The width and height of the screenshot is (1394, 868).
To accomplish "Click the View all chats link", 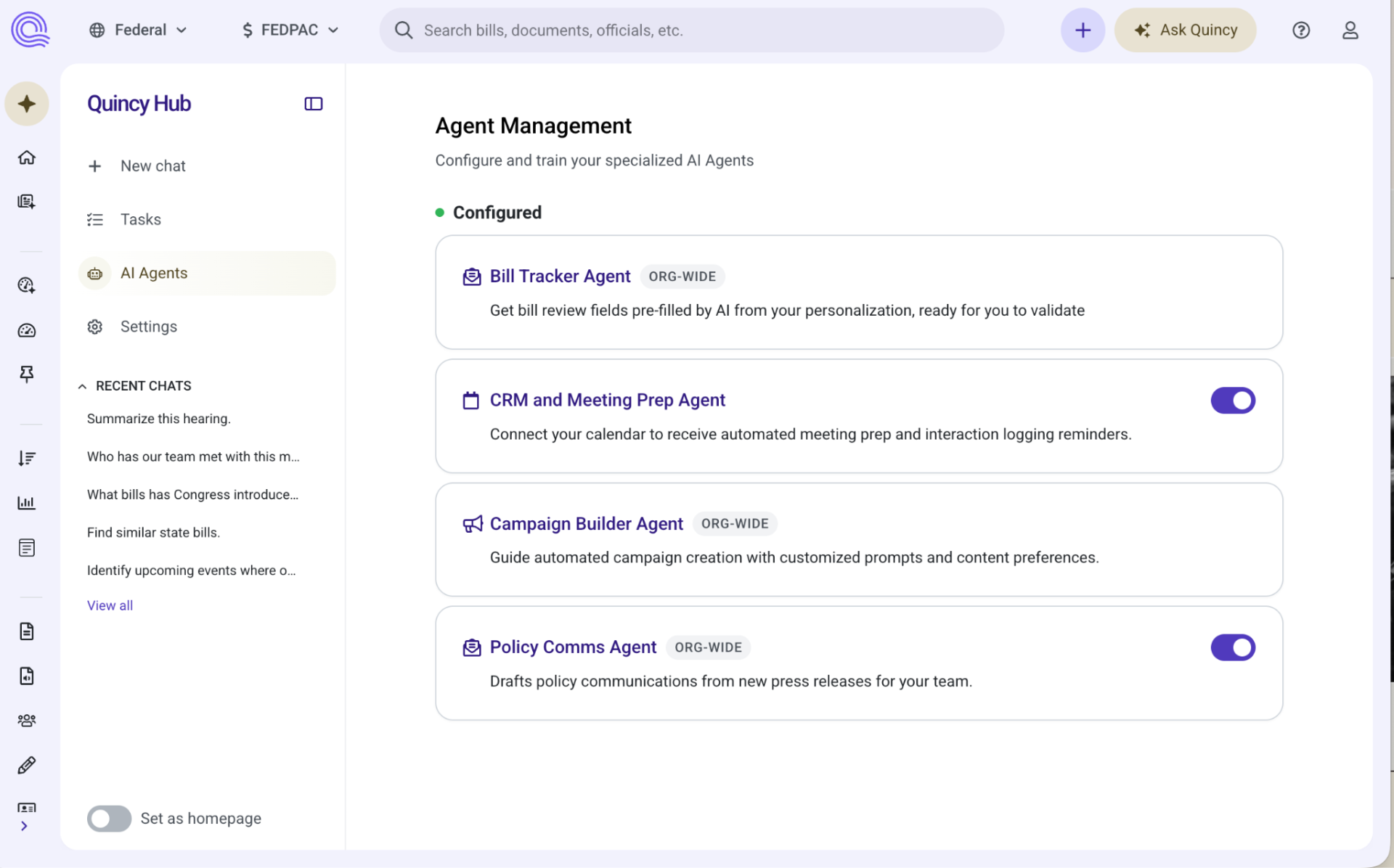I will (x=110, y=605).
